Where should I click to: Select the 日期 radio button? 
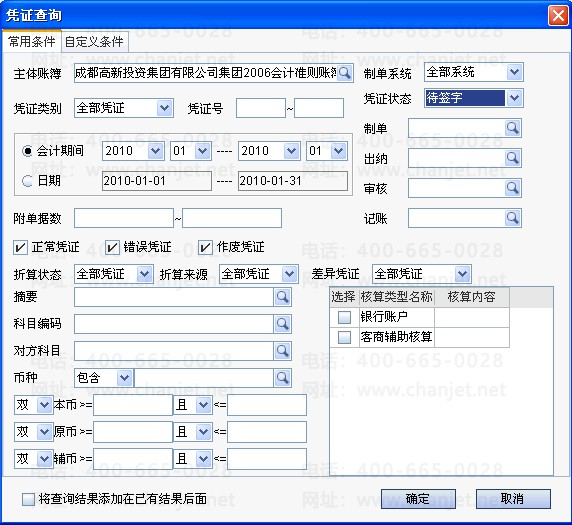(27, 181)
